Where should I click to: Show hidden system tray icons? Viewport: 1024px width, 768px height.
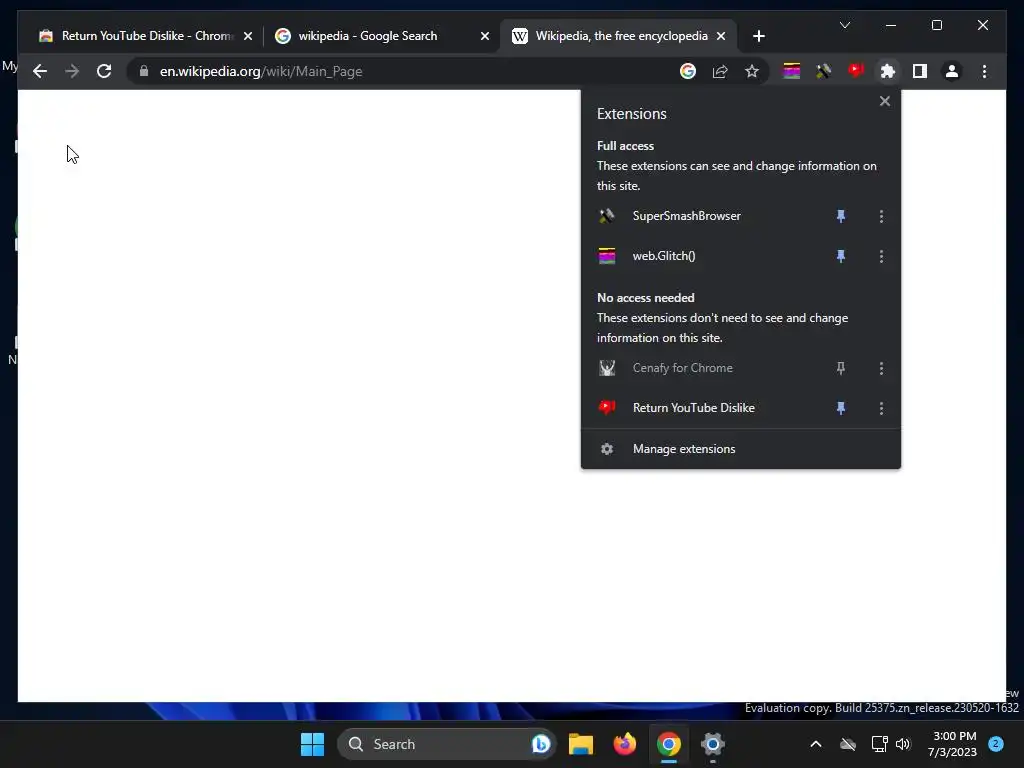(x=816, y=744)
